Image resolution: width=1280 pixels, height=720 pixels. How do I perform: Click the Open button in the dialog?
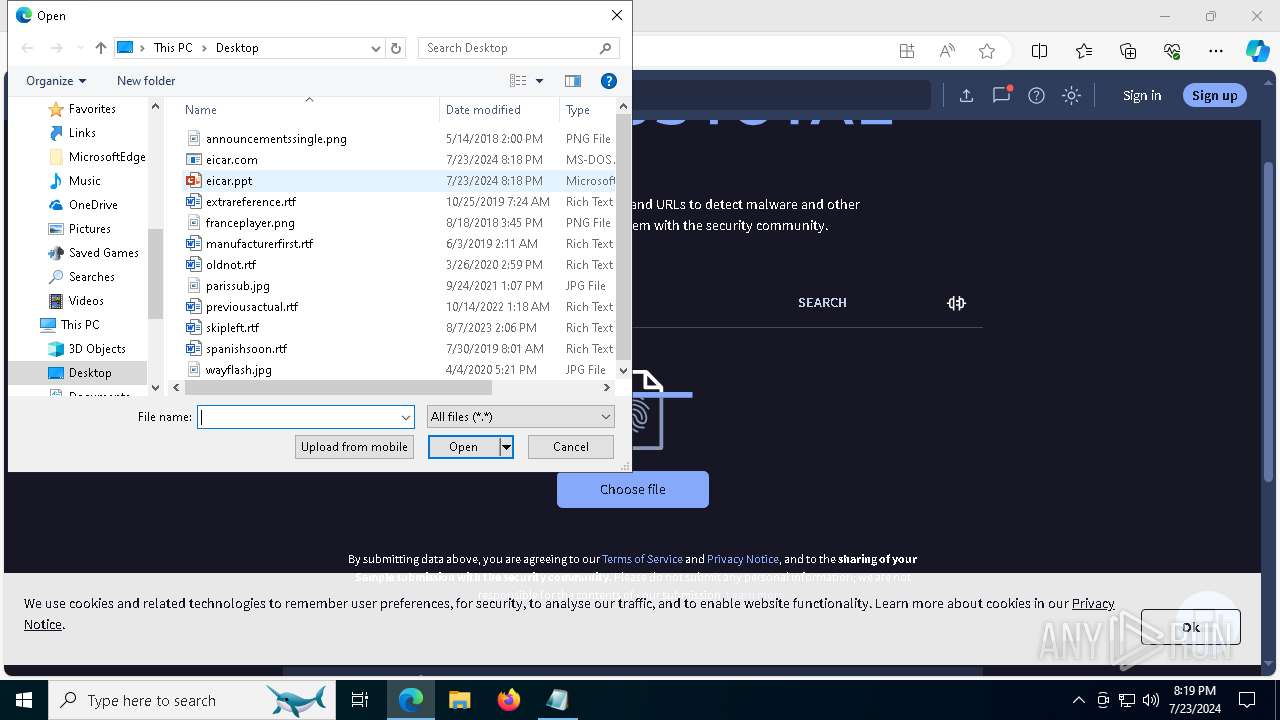[463, 447]
